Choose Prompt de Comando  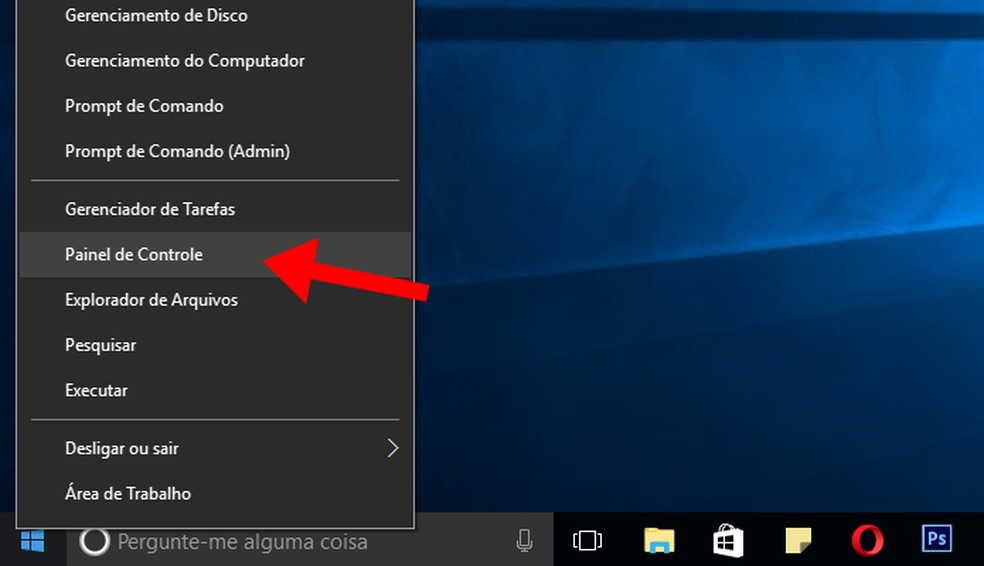(x=215, y=106)
